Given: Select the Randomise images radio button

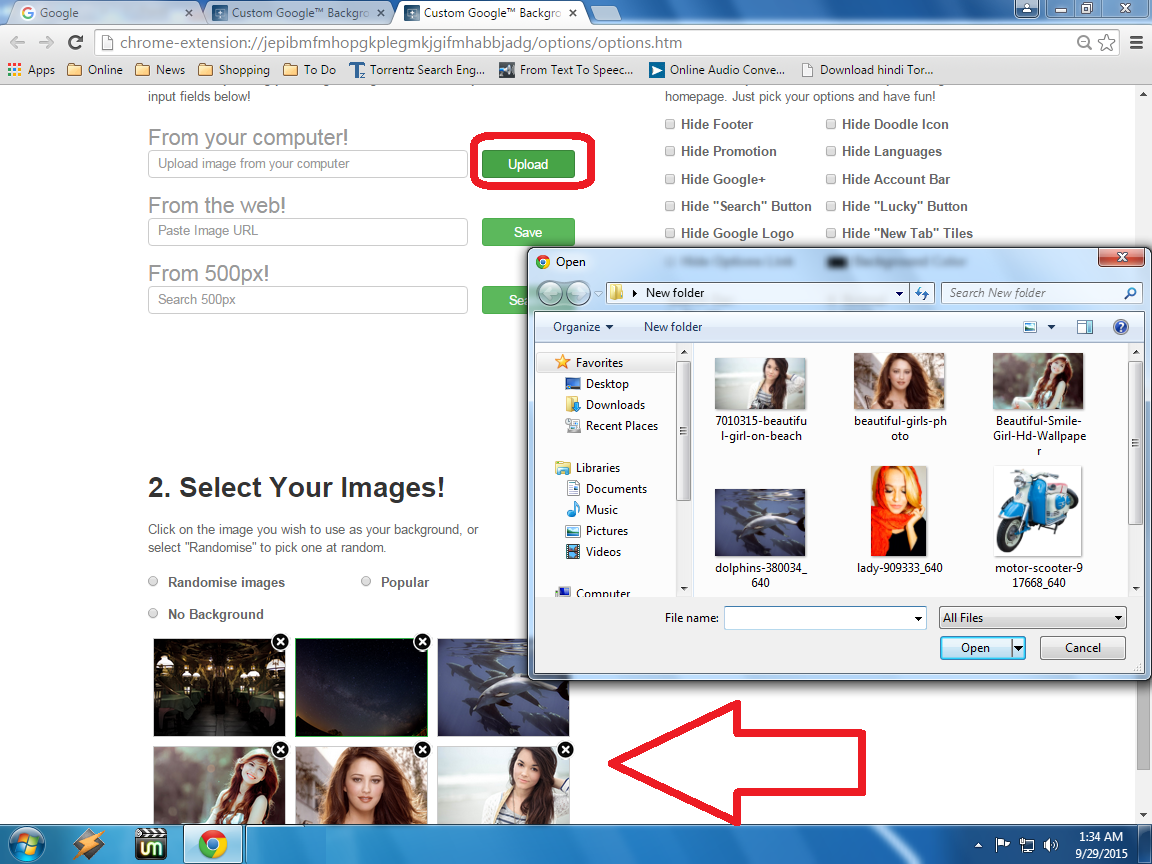Looking at the screenshot, I should [153, 581].
